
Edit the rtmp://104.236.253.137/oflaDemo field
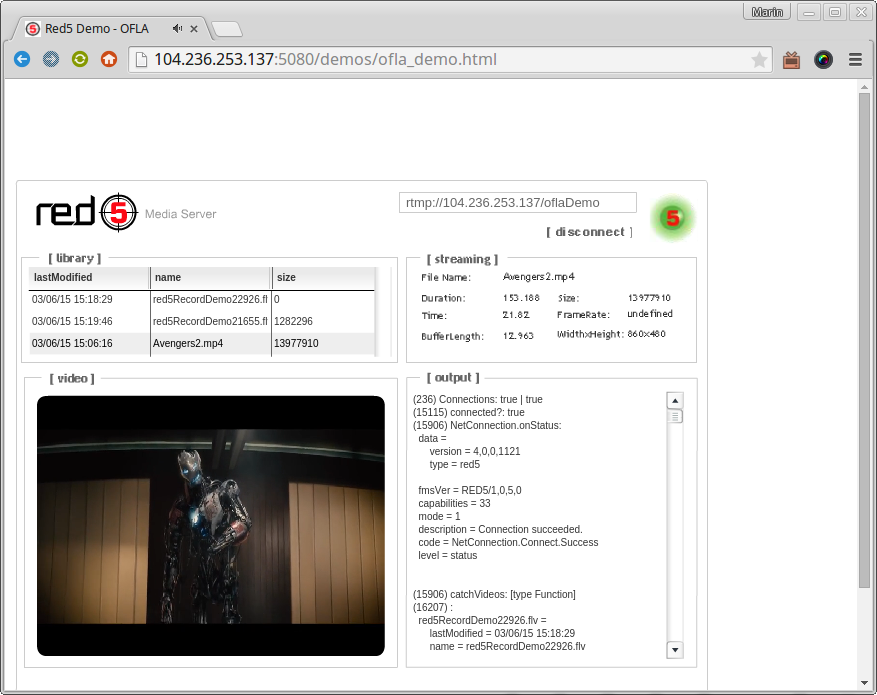click(517, 202)
